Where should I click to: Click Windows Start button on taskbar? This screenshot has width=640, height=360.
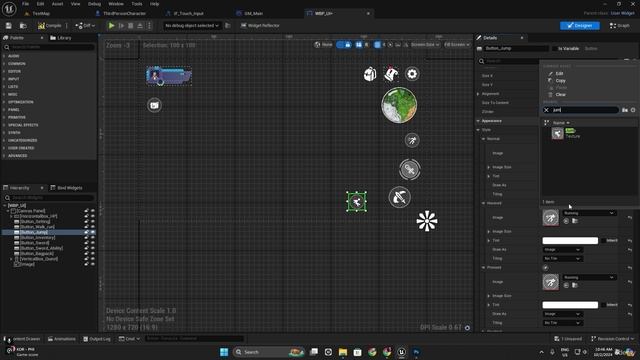[x=224, y=352]
